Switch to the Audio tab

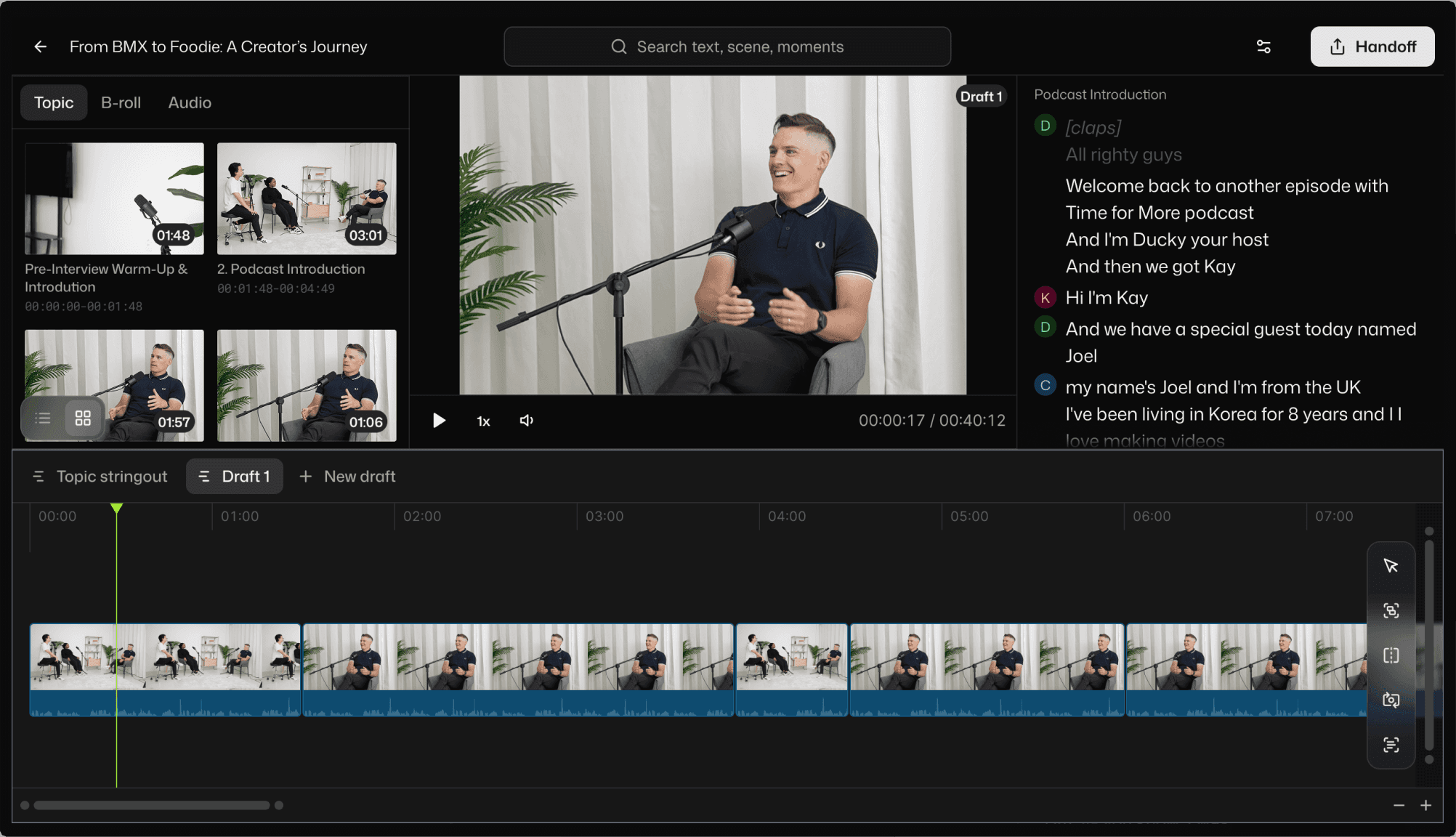[190, 102]
